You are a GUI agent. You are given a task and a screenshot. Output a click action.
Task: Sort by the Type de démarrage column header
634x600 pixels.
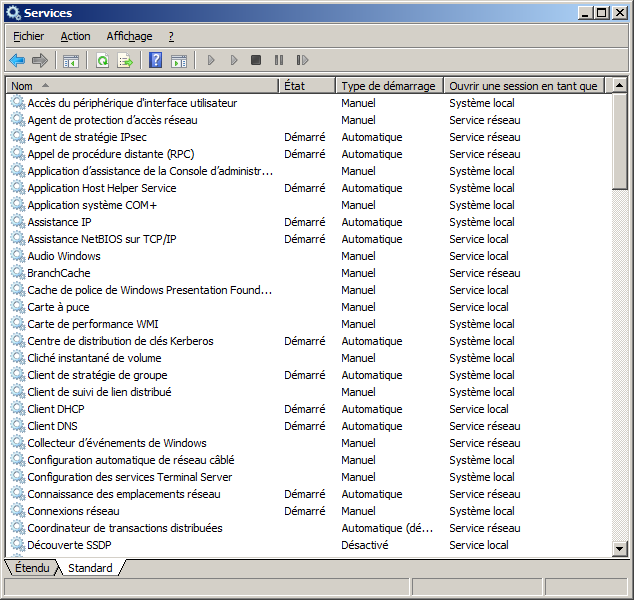pos(388,86)
